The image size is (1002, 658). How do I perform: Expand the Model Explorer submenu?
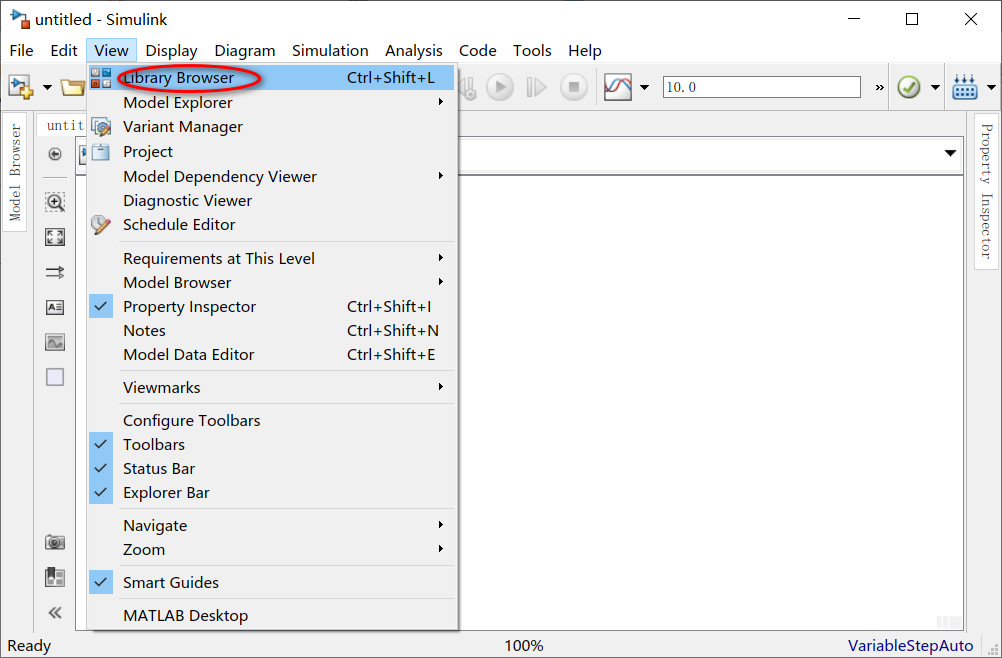coord(177,102)
